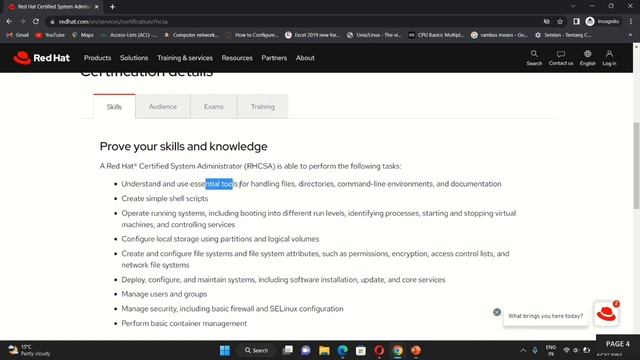Expand the Products menu
The width and height of the screenshot is (640, 360).
point(98,58)
